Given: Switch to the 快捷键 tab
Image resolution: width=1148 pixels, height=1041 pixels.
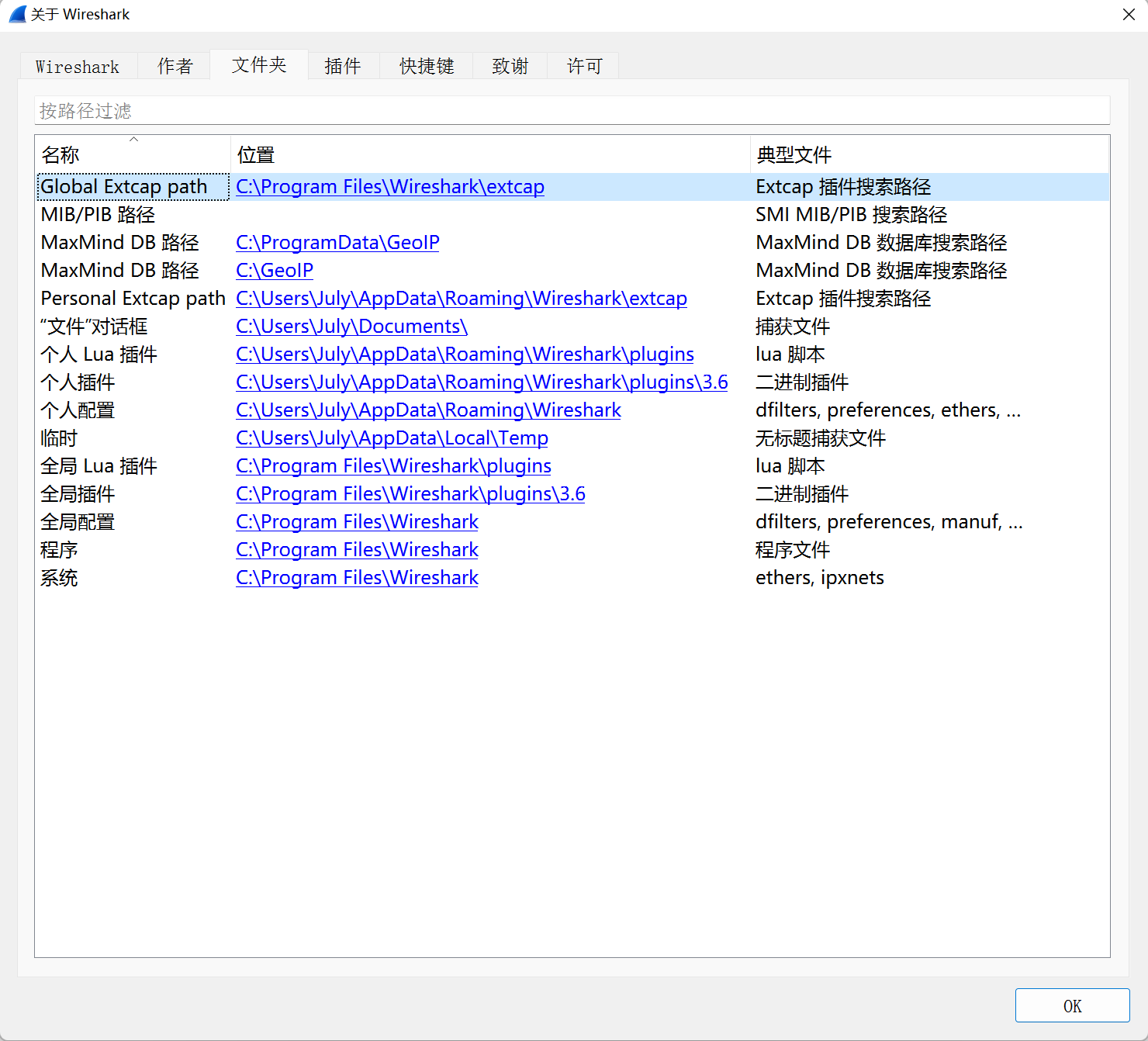Looking at the screenshot, I should point(426,66).
